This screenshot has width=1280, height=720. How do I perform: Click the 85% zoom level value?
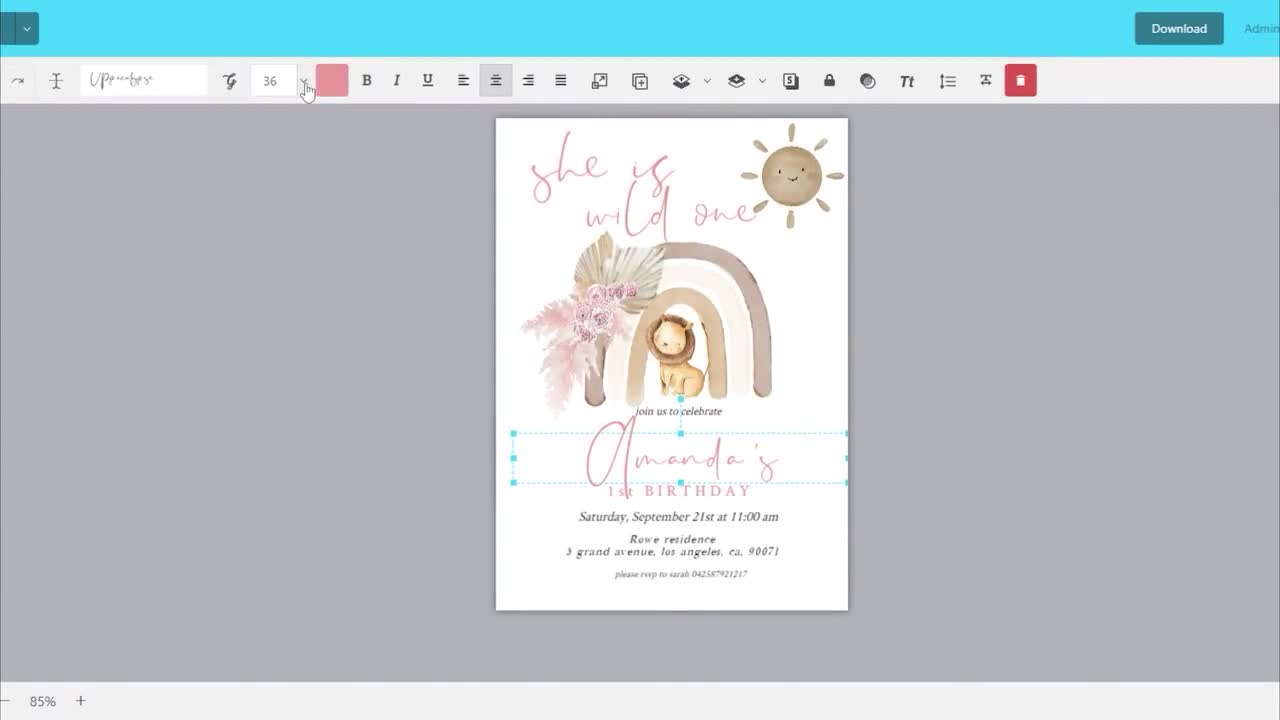pos(42,702)
